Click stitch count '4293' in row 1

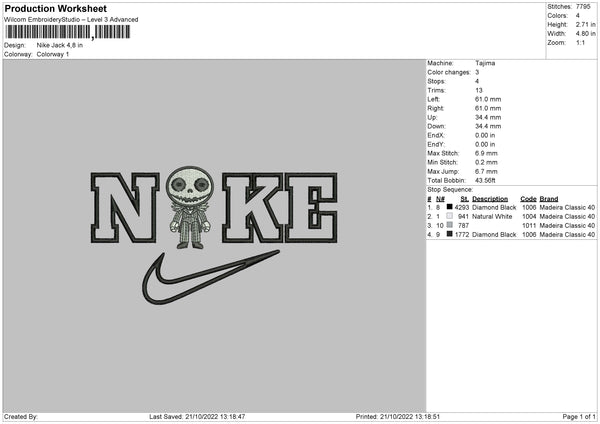(462, 207)
